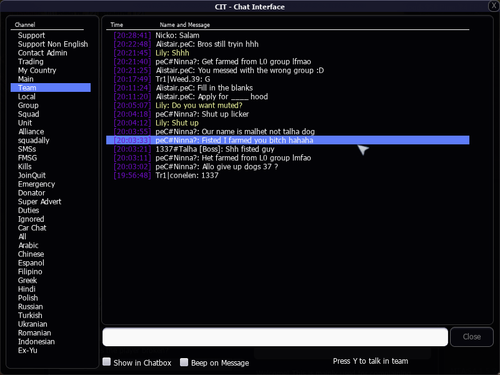Open the Donator channel

[31, 193]
